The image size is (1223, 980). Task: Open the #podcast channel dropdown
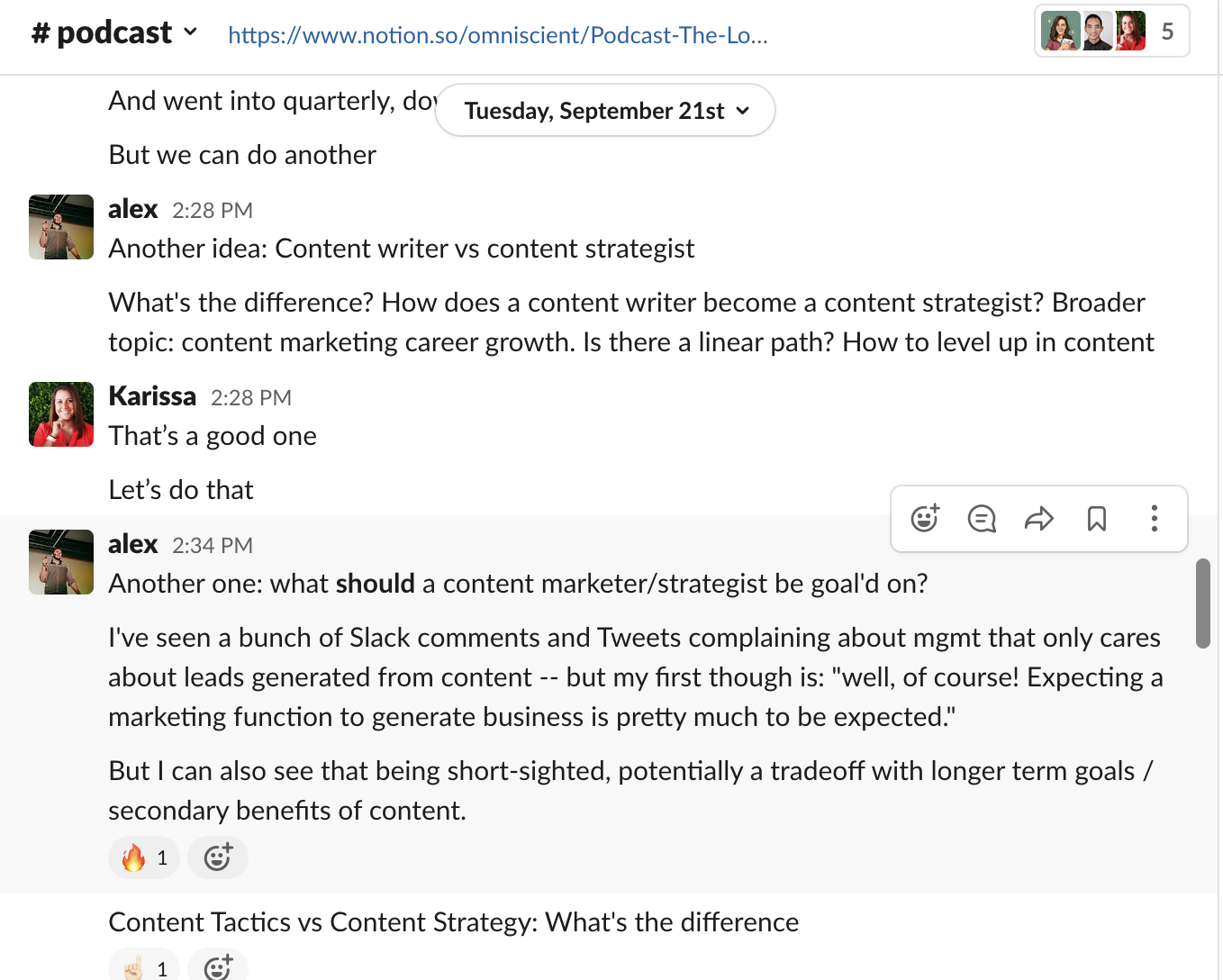pyautogui.click(x=114, y=33)
